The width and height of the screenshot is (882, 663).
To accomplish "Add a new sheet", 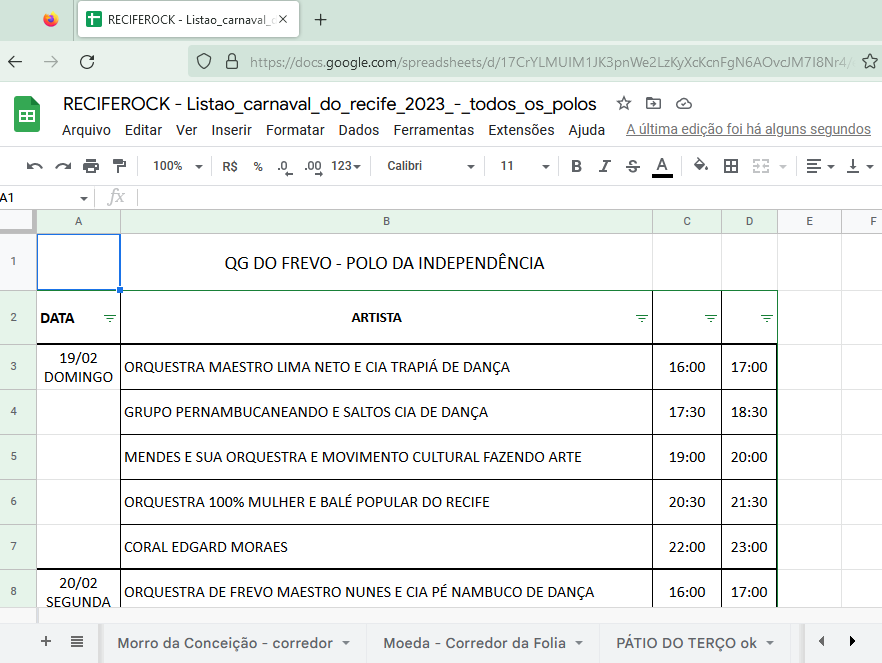I will click(46, 641).
